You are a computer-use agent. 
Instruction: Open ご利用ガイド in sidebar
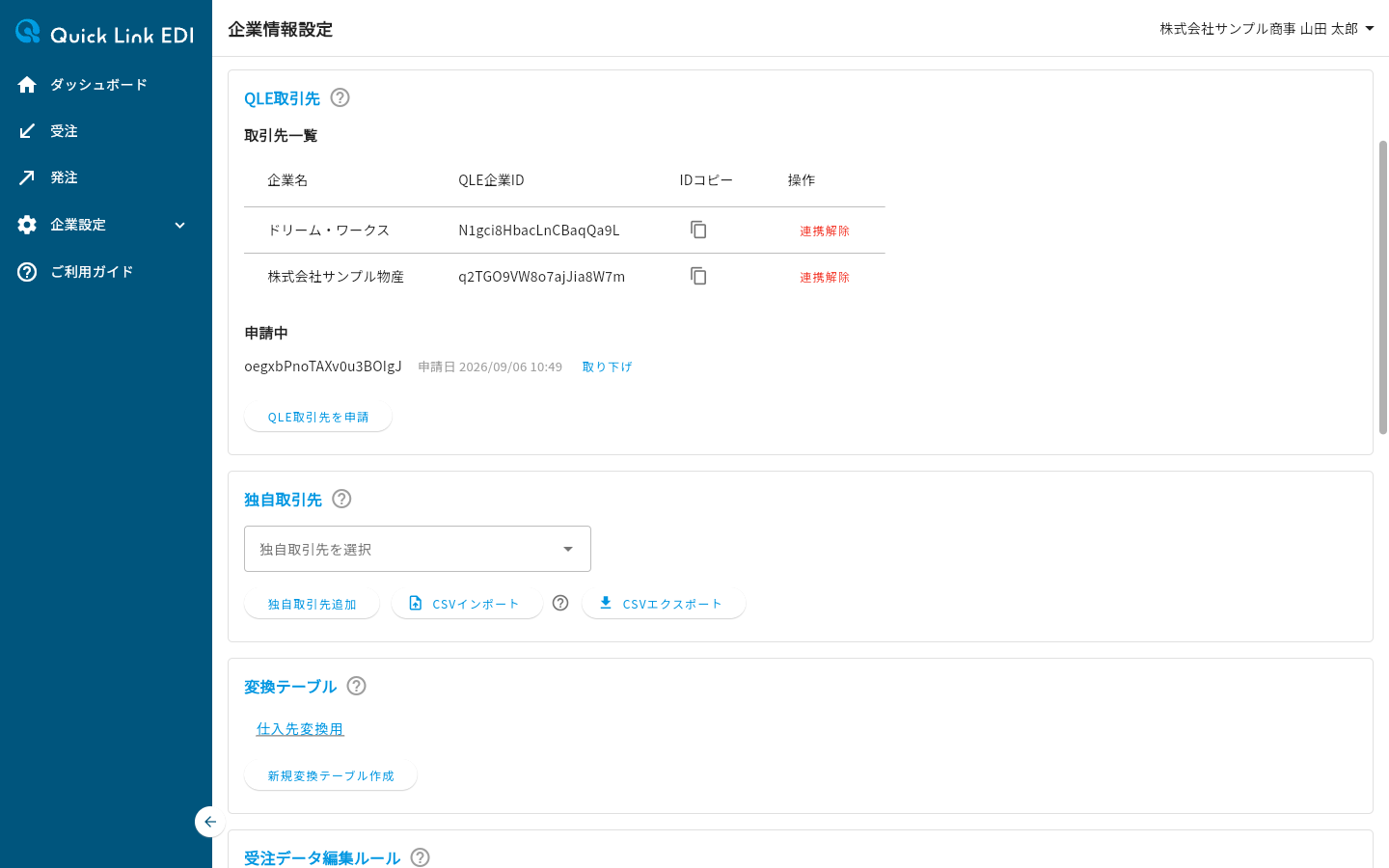[x=92, y=272]
